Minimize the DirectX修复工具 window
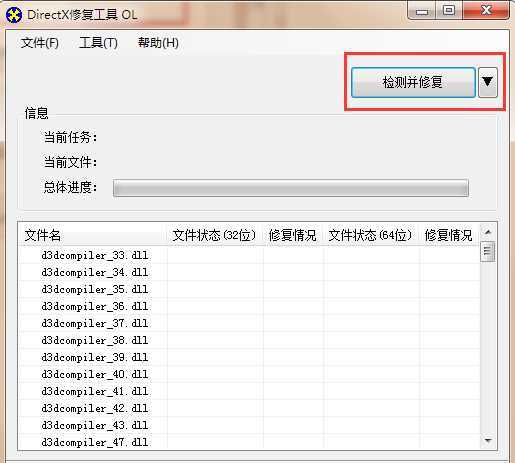The height and width of the screenshot is (463, 515). pyautogui.click(x=422, y=11)
